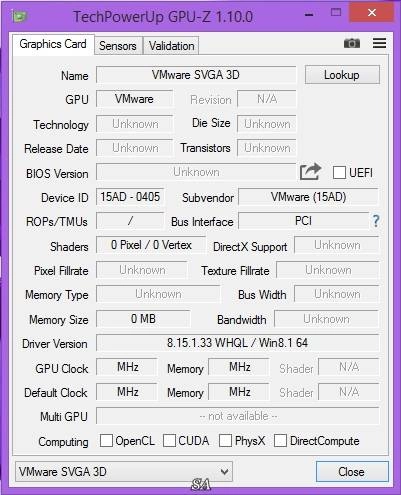Click the Transistors Unknown field
Image resolution: width=401 pixels, height=495 pixels.
click(267, 148)
